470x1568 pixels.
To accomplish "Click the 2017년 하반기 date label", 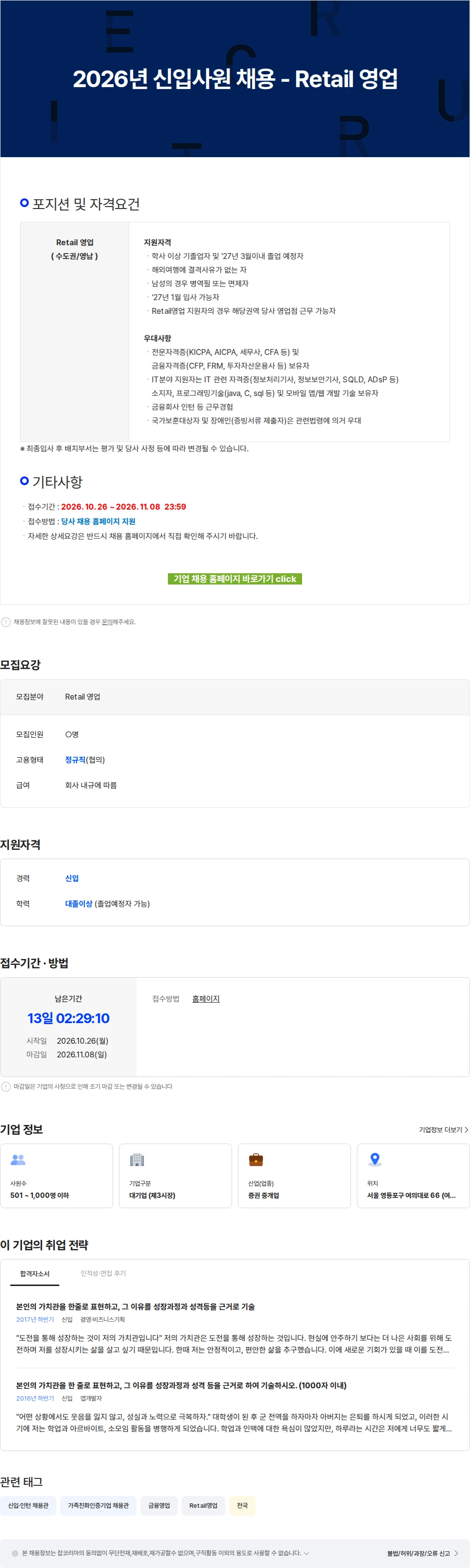I will click(x=35, y=1319).
